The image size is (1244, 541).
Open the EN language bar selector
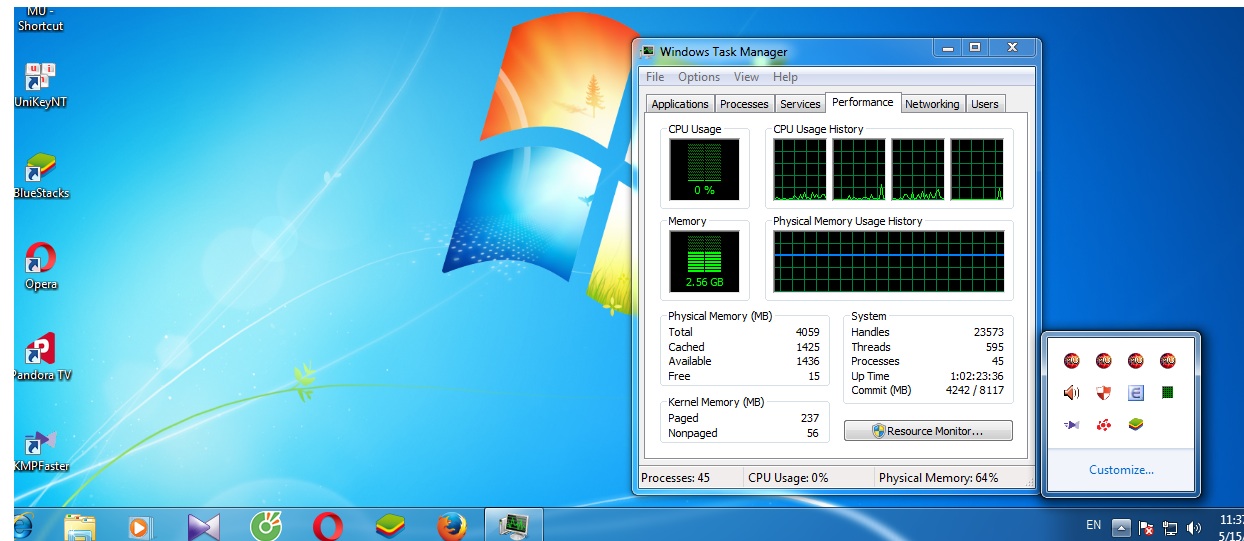click(1093, 525)
